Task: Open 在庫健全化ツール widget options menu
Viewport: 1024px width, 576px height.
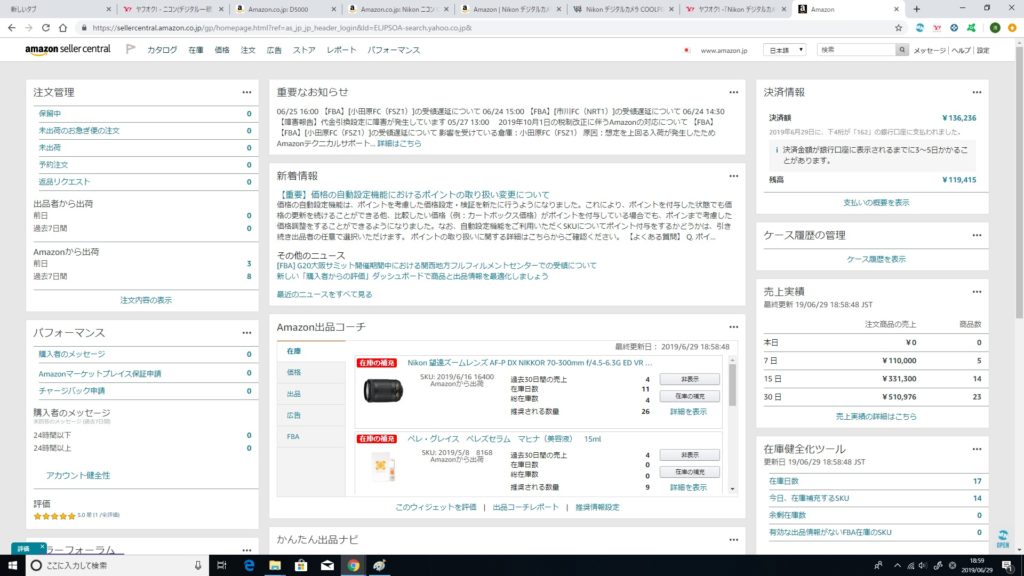Action: point(977,449)
